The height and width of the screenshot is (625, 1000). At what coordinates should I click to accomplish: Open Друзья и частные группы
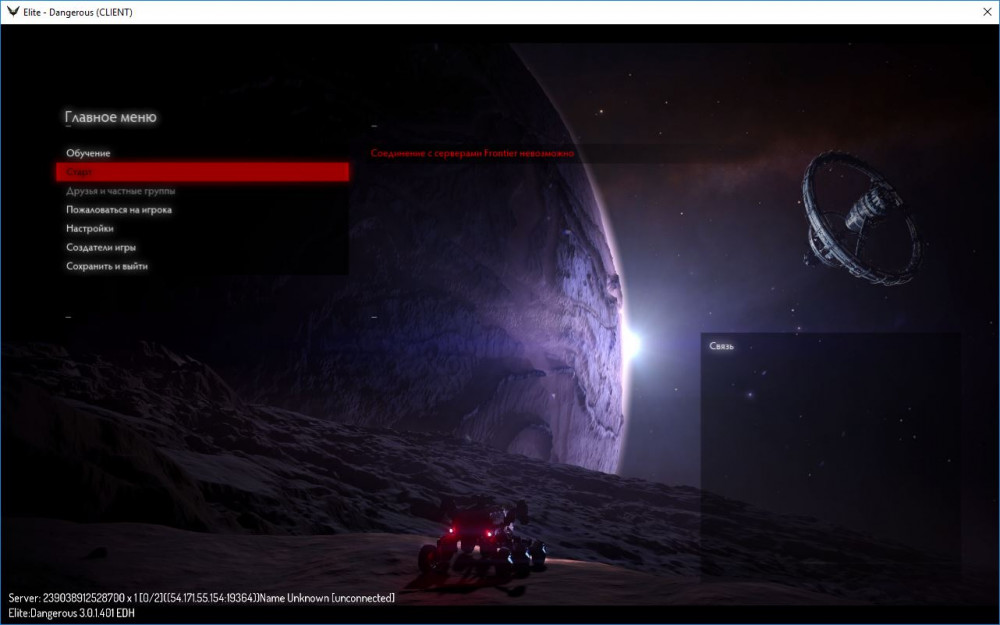coord(121,191)
